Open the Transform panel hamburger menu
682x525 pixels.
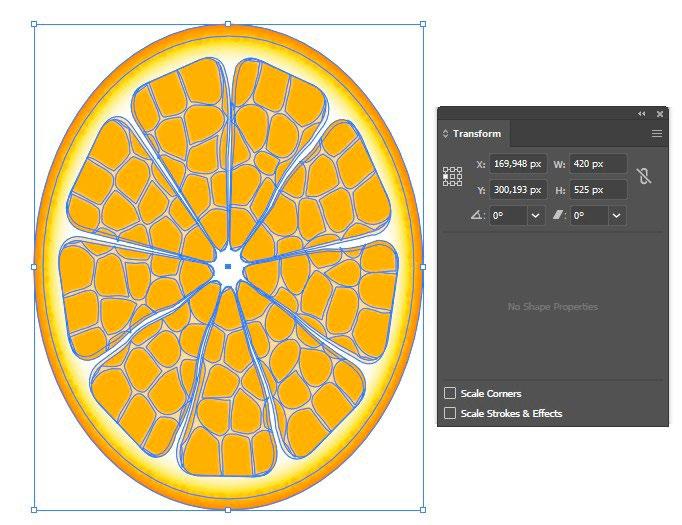(x=657, y=134)
